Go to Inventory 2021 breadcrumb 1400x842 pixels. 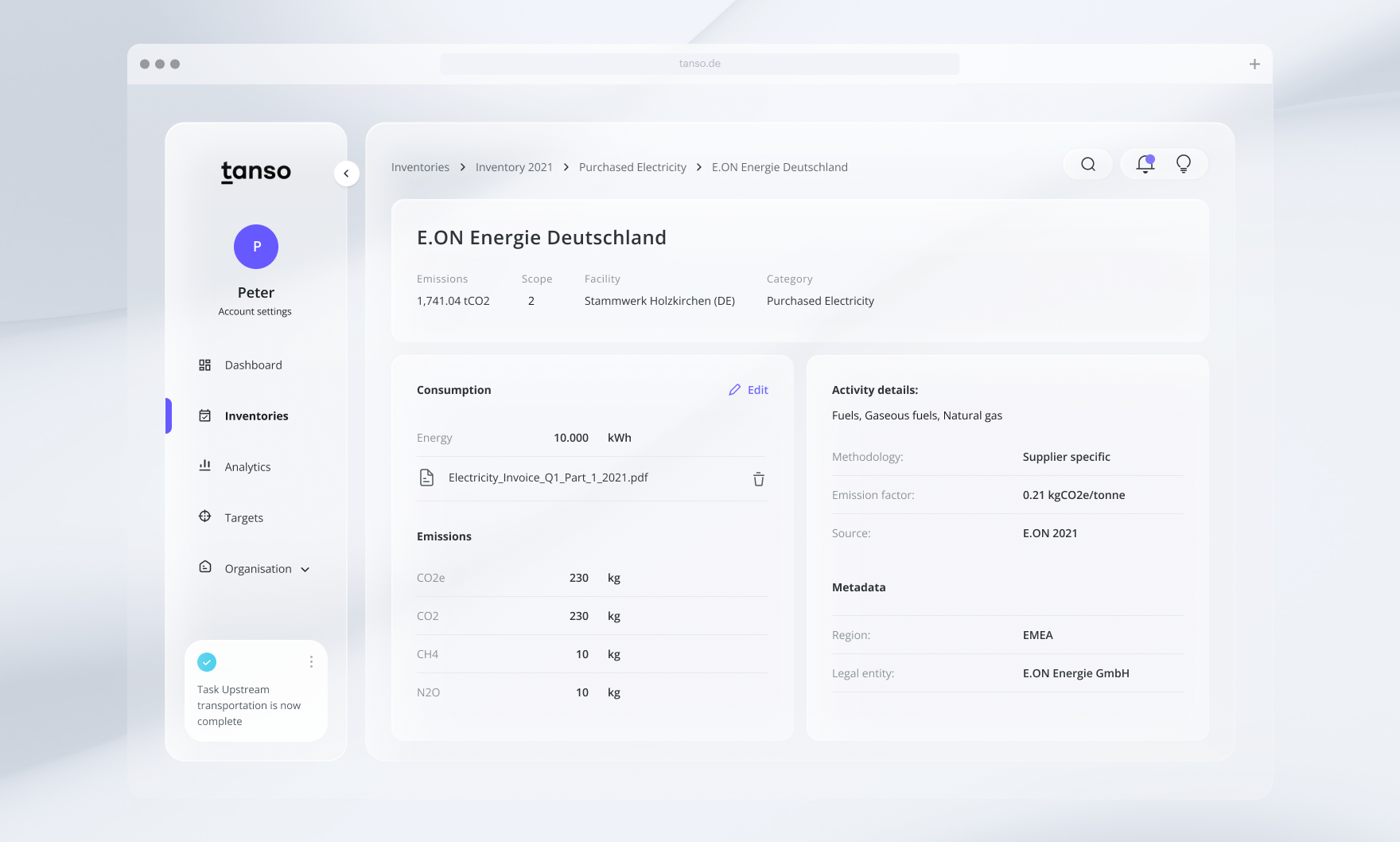[514, 167]
